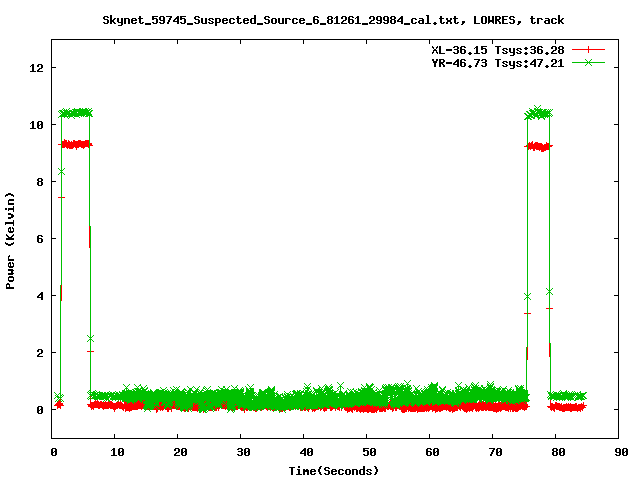
Task: Click the first red calibration plateau near 9 Kelvin
Action: [76, 144]
